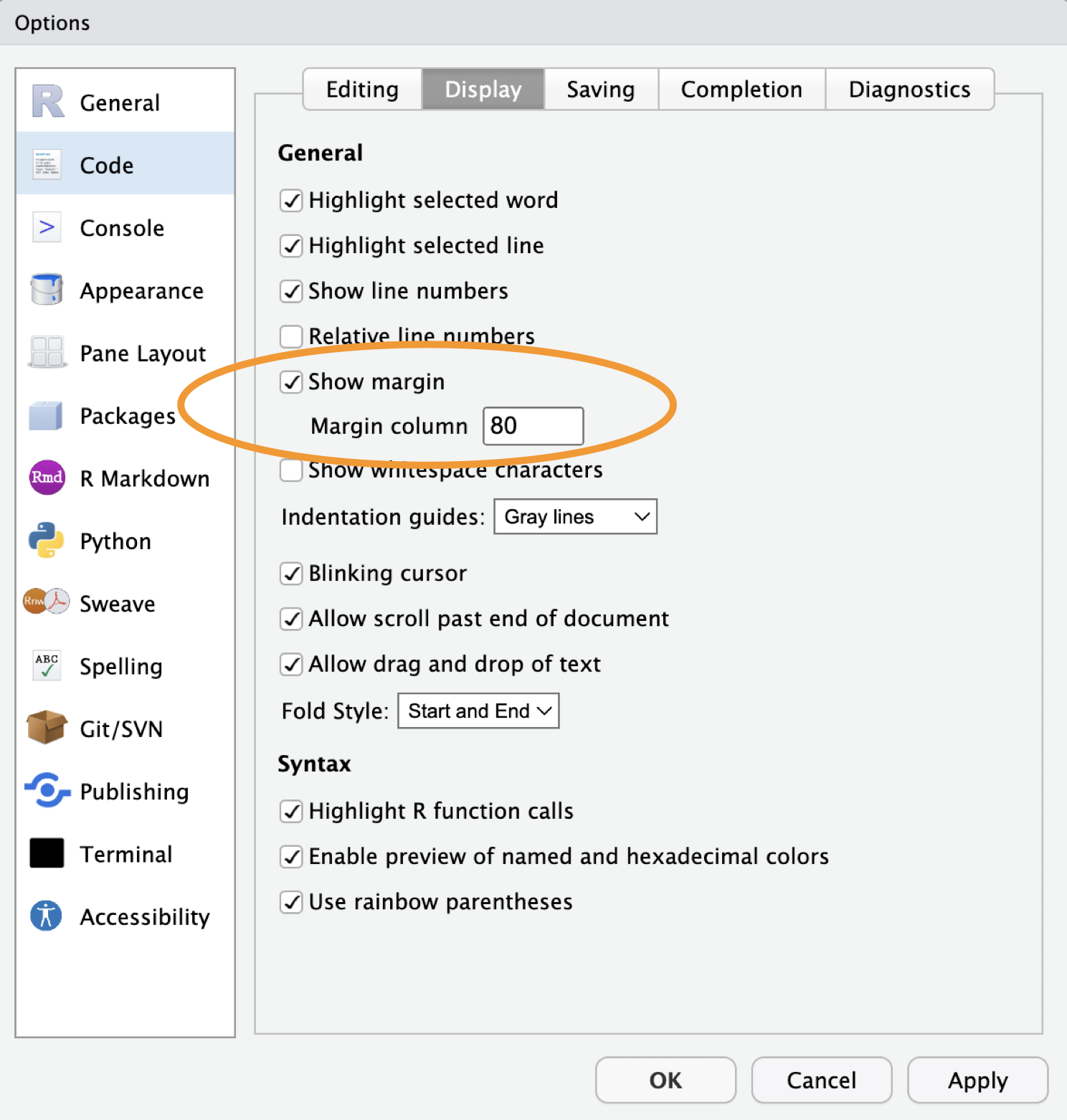Select the Console prompt icon
The image size is (1067, 1120).
[47, 227]
